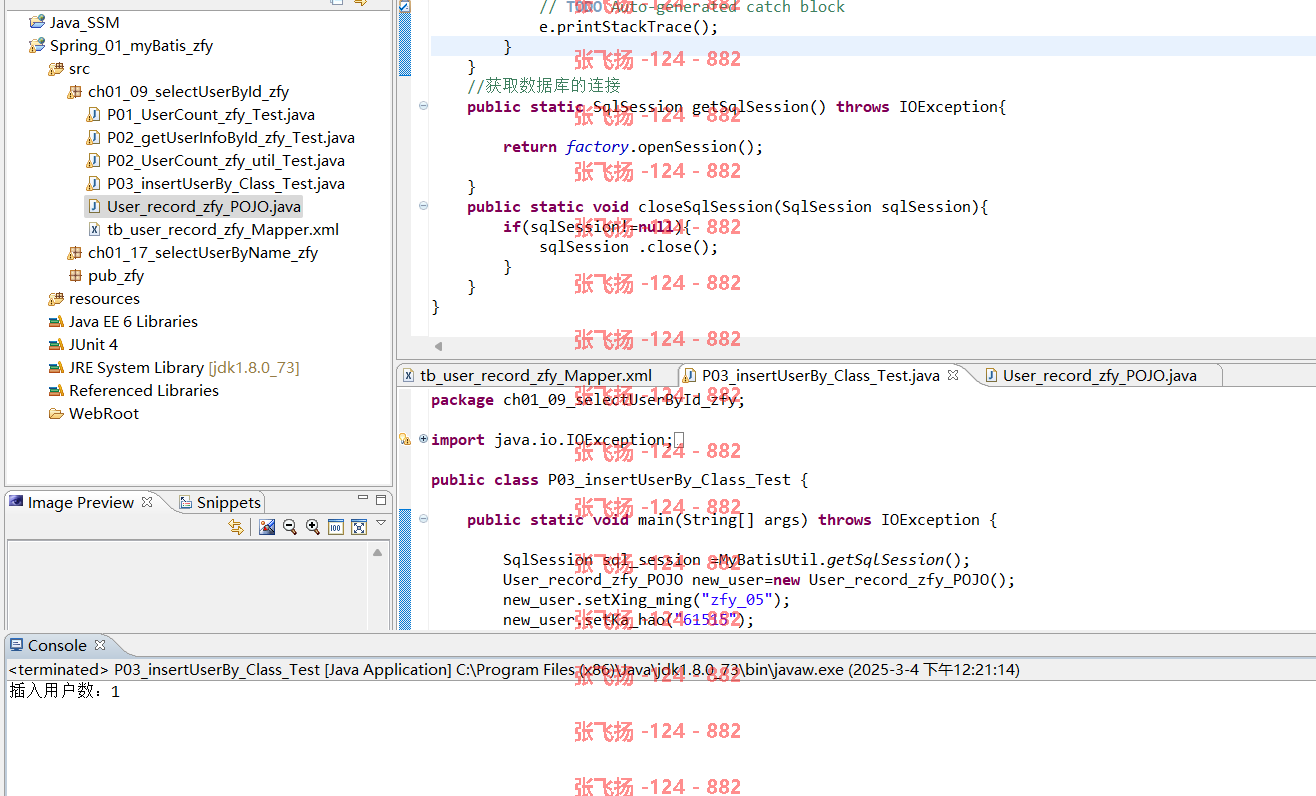The height and width of the screenshot is (796, 1316).
Task: Click the JRE System Library icon
Action: click(56, 367)
